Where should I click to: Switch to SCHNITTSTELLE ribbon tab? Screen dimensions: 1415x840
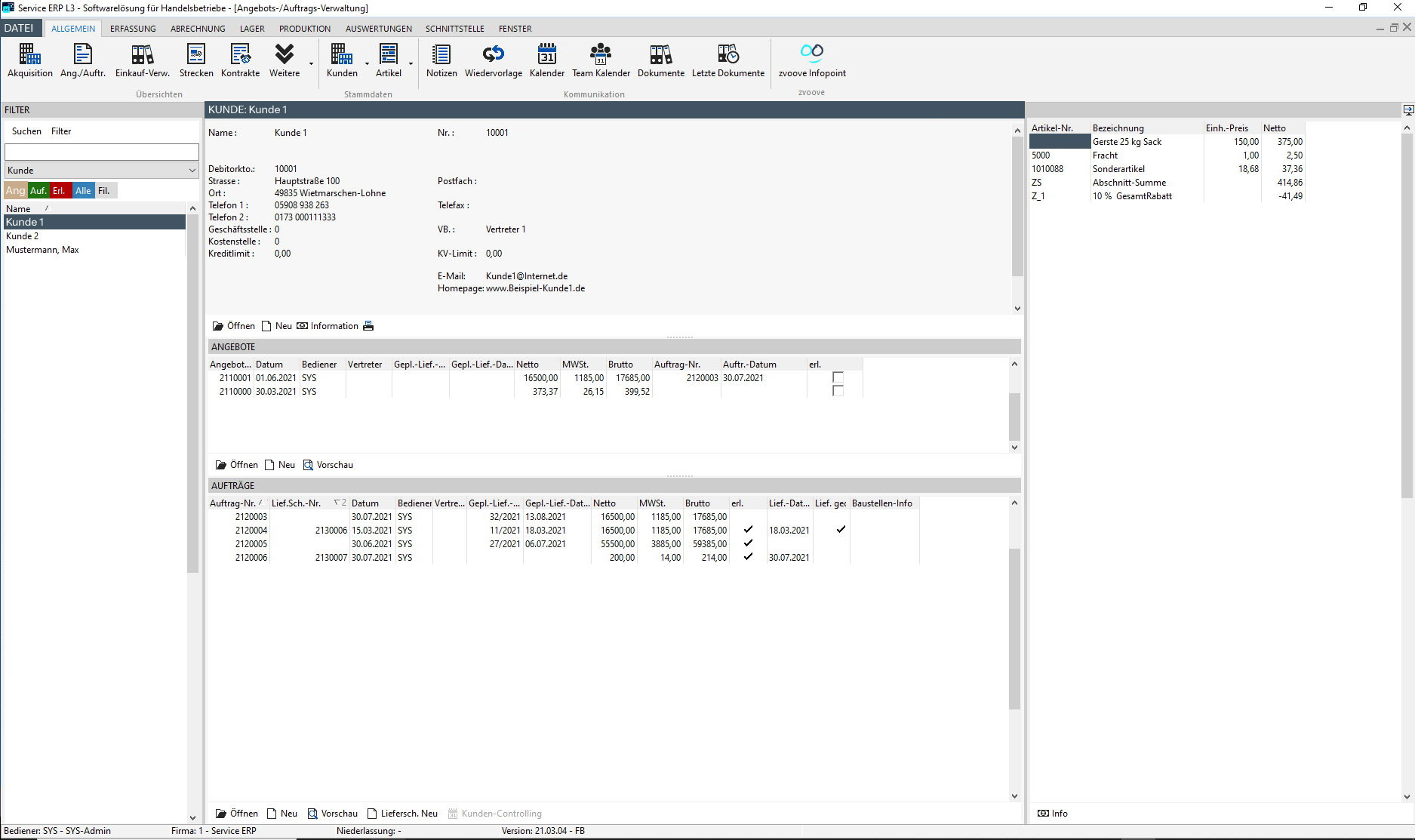tap(455, 29)
